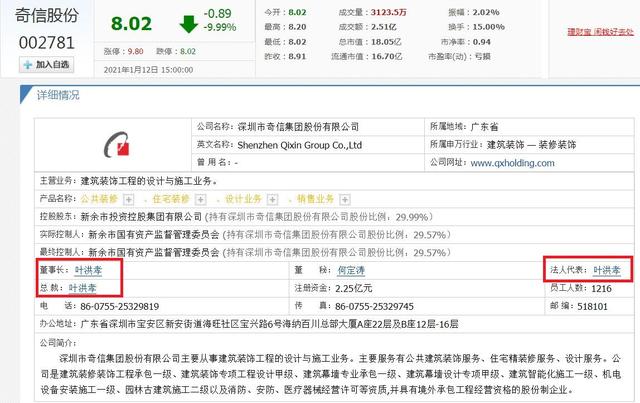Image resolution: width=640 pixels, height=403 pixels.
Task: Click the 详细情况 section header
Action: [x=58, y=95]
